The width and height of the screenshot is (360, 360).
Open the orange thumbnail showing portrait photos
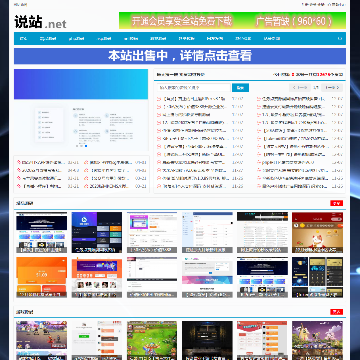(97, 277)
